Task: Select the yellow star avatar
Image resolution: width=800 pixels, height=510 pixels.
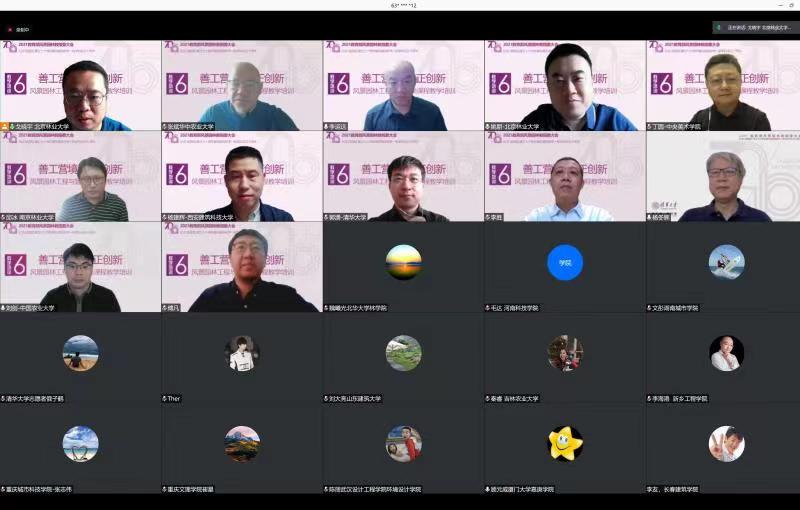Action: (x=565, y=443)
